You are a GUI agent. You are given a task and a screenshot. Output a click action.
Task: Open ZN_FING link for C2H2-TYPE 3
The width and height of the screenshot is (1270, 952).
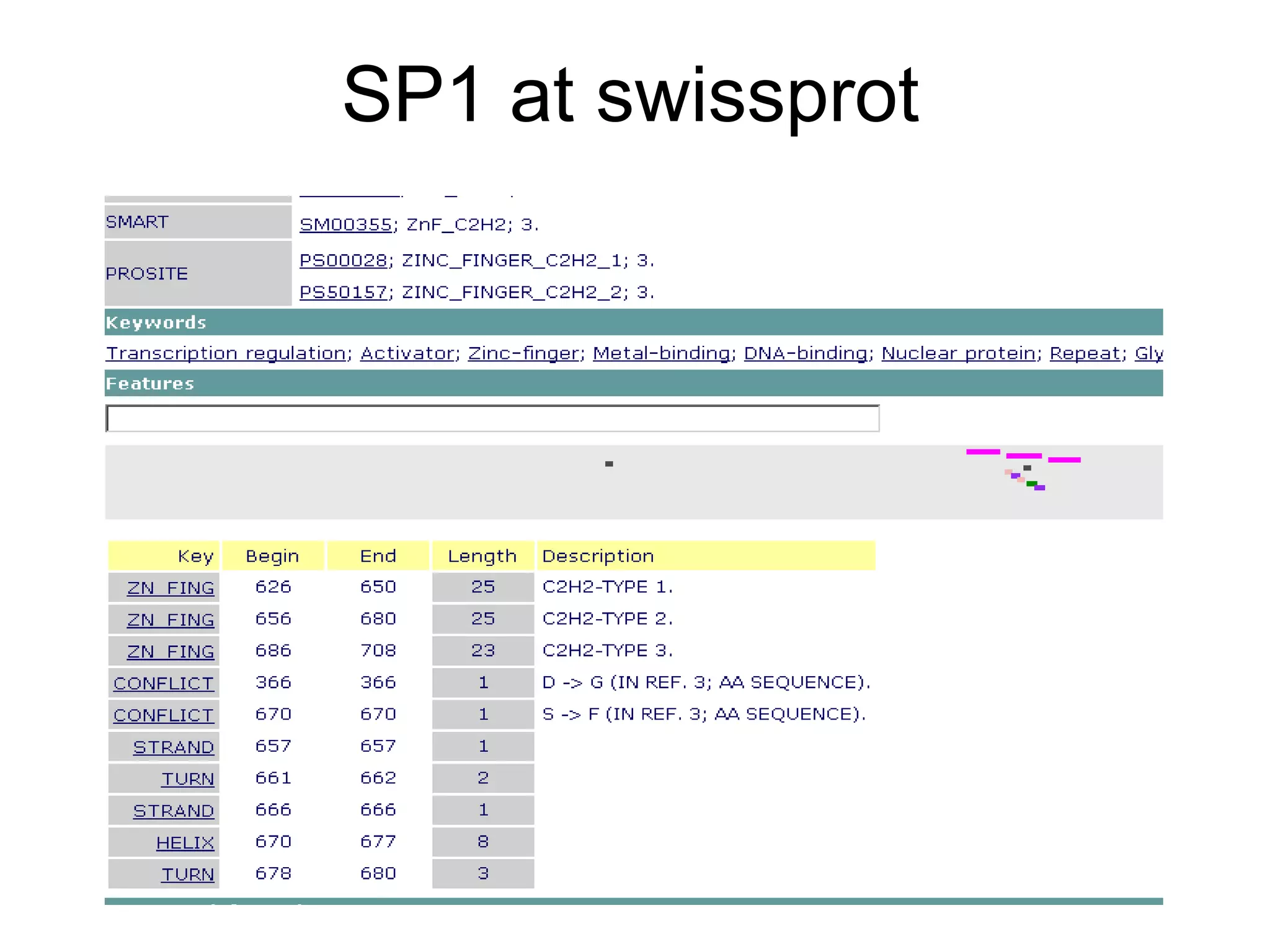click(x=171, y=651)
